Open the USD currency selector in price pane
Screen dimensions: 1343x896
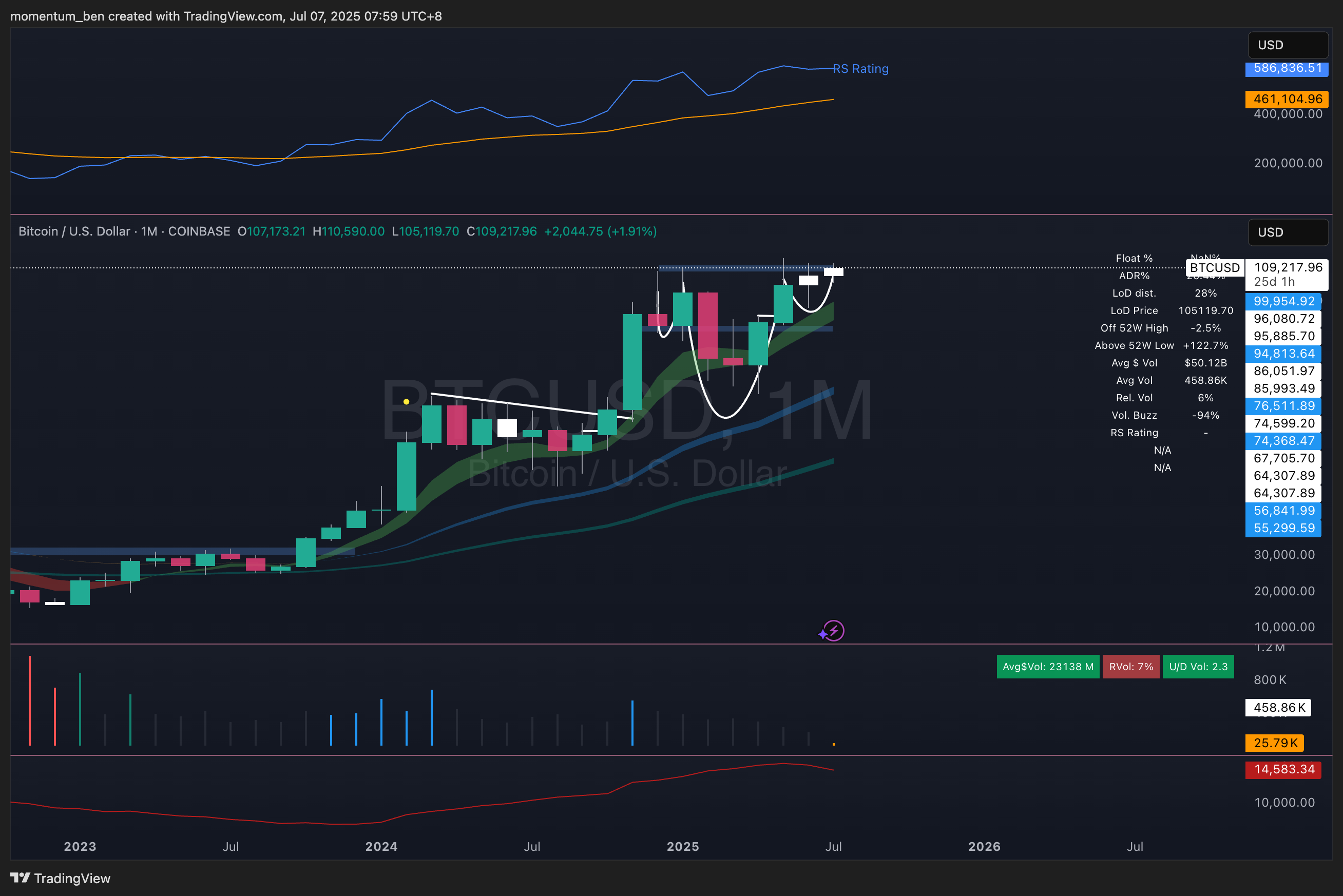[1288, 232]
